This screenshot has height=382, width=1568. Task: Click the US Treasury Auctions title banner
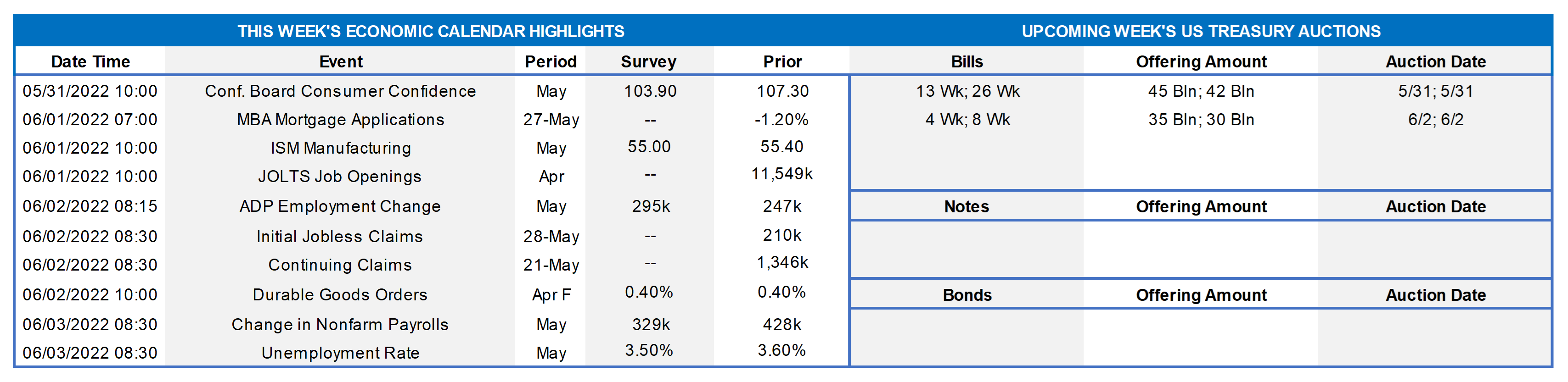click(x=1200, y=31)
